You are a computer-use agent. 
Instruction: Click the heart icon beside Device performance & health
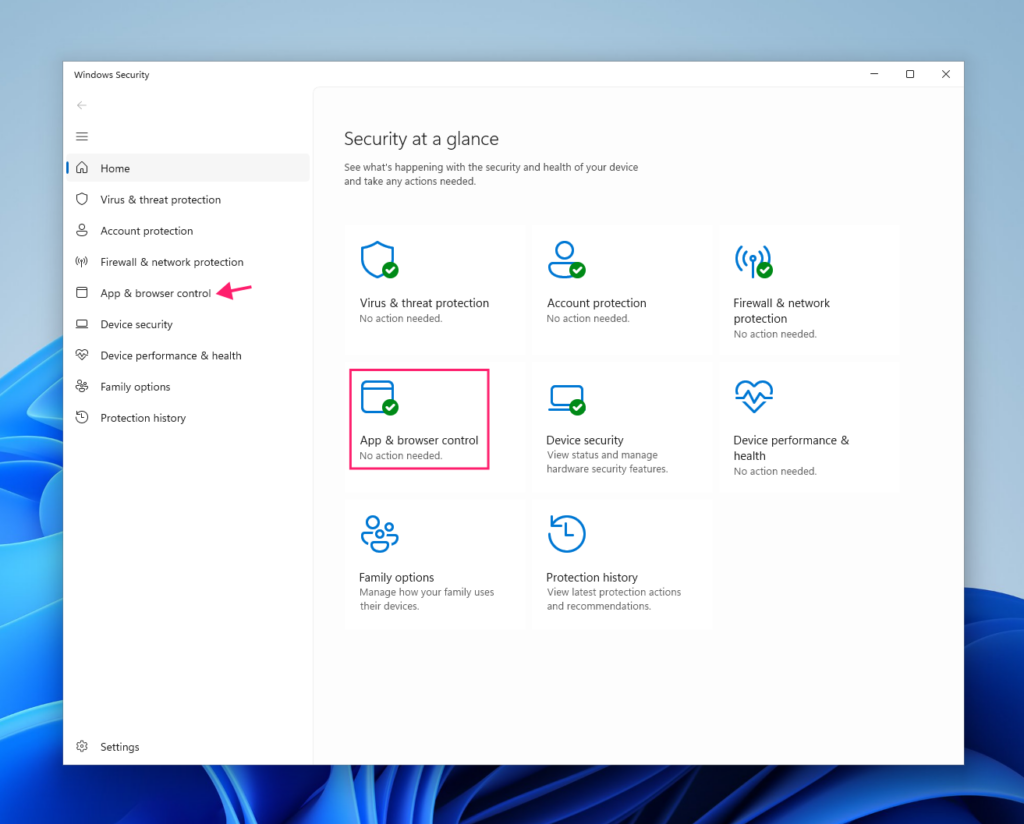[x=82, y=355]
